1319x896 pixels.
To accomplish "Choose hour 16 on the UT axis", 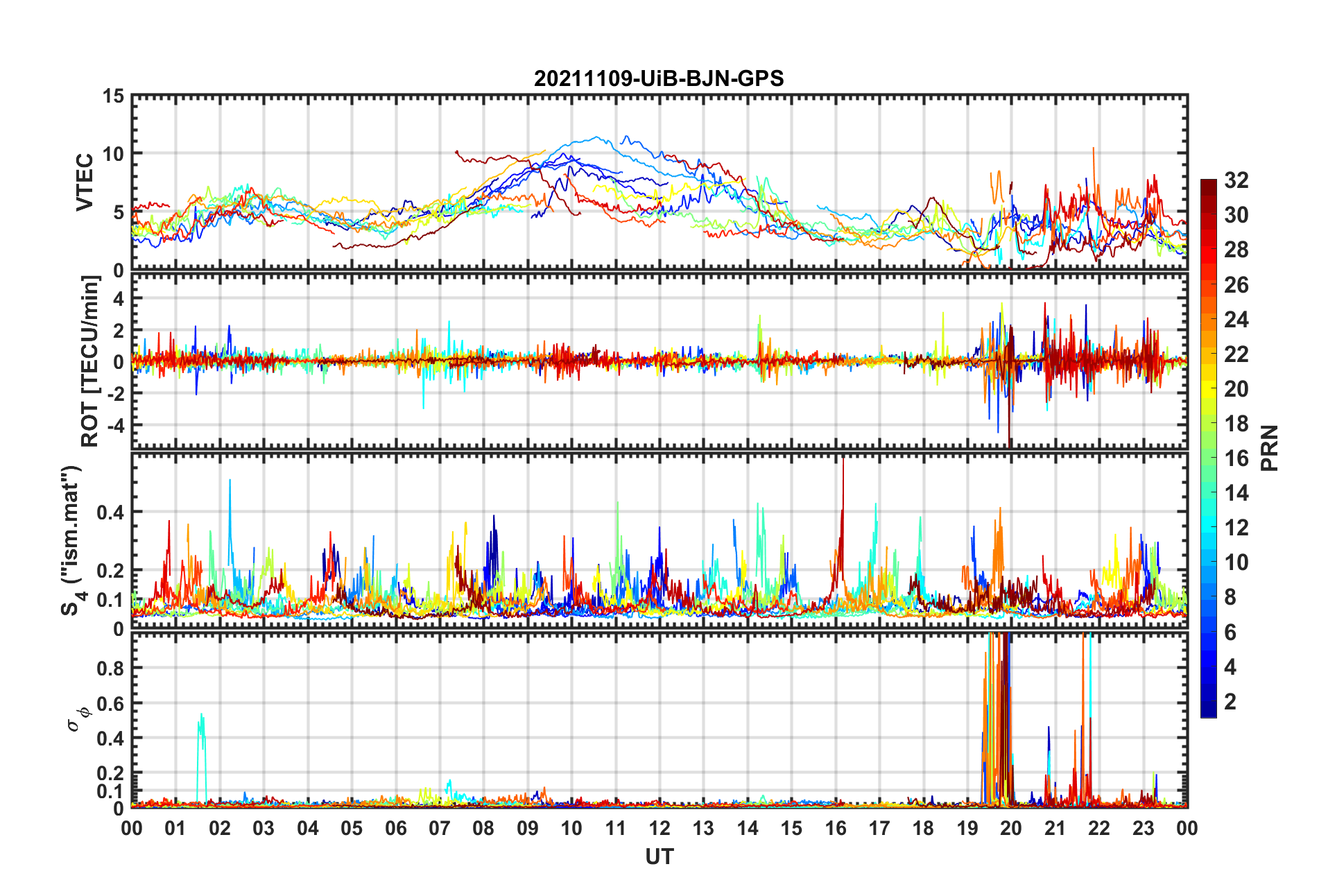I will click(x=836, y=829).
